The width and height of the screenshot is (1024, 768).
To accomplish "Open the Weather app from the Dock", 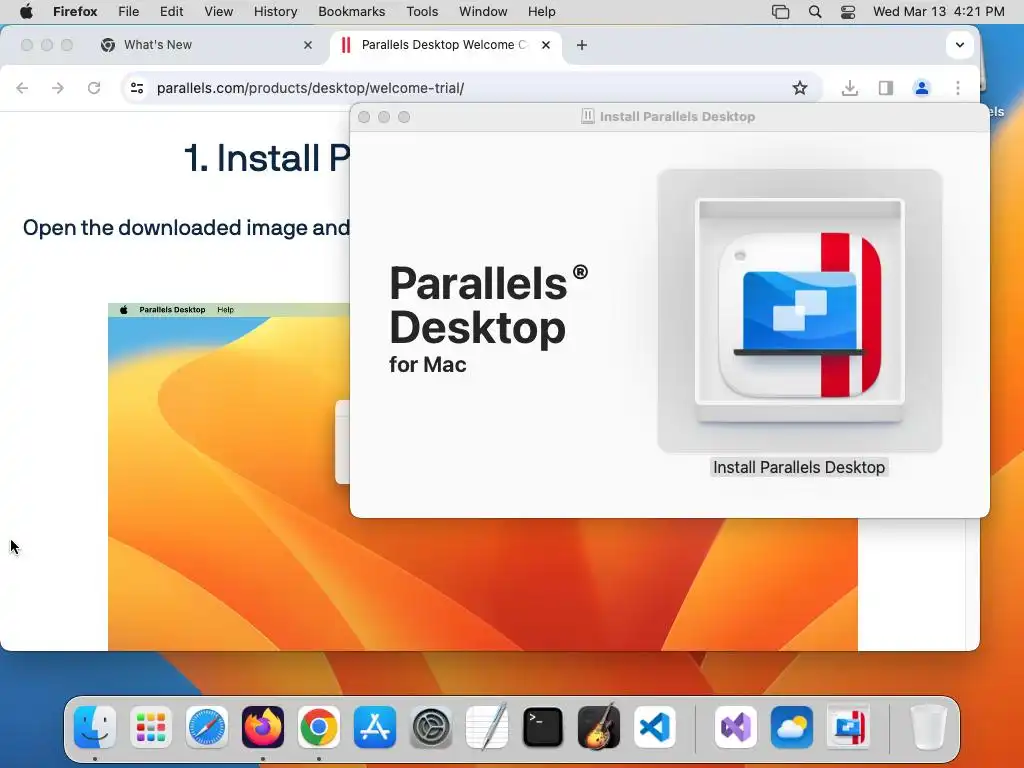I will 792,727.
